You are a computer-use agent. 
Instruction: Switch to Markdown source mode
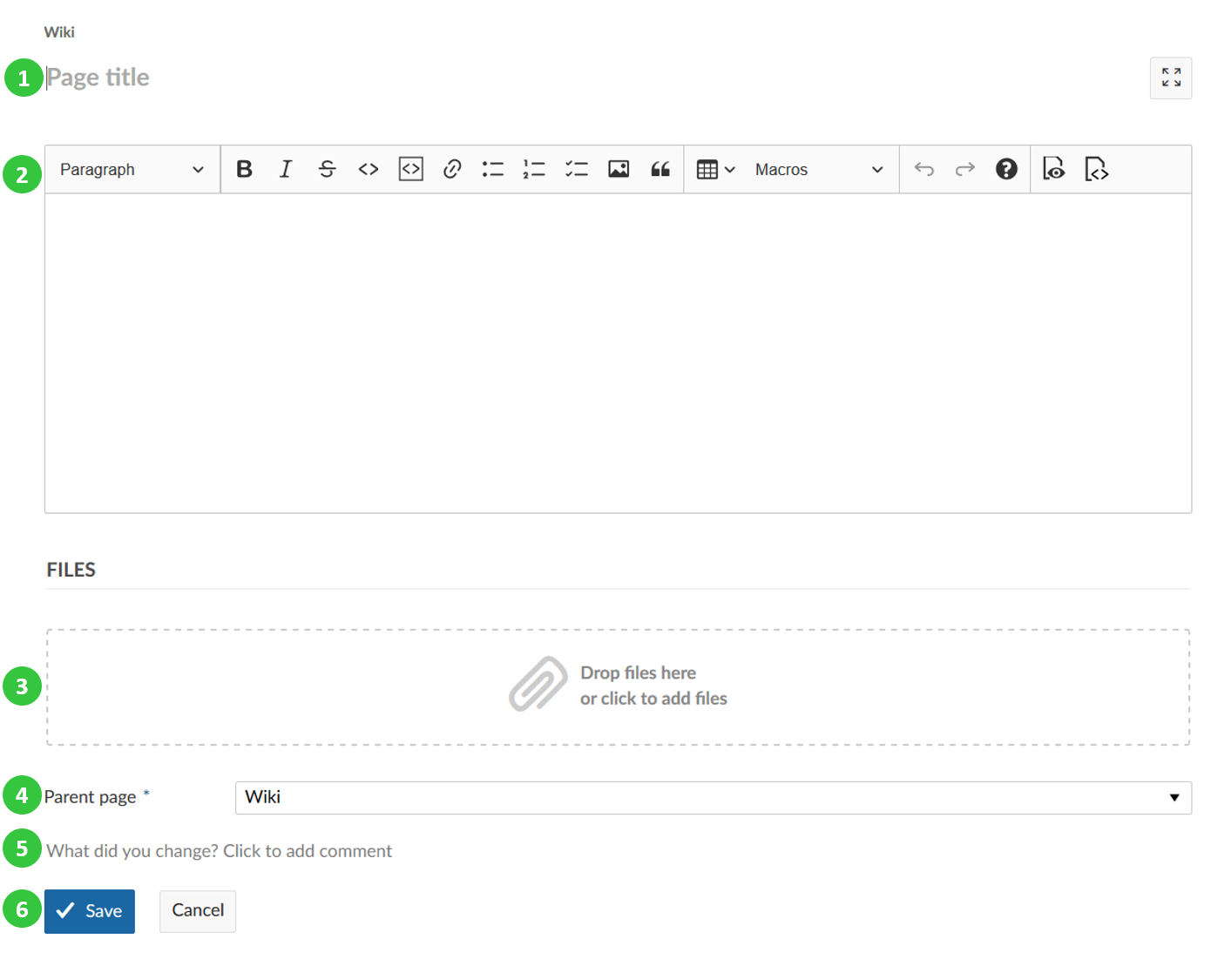1096,169
